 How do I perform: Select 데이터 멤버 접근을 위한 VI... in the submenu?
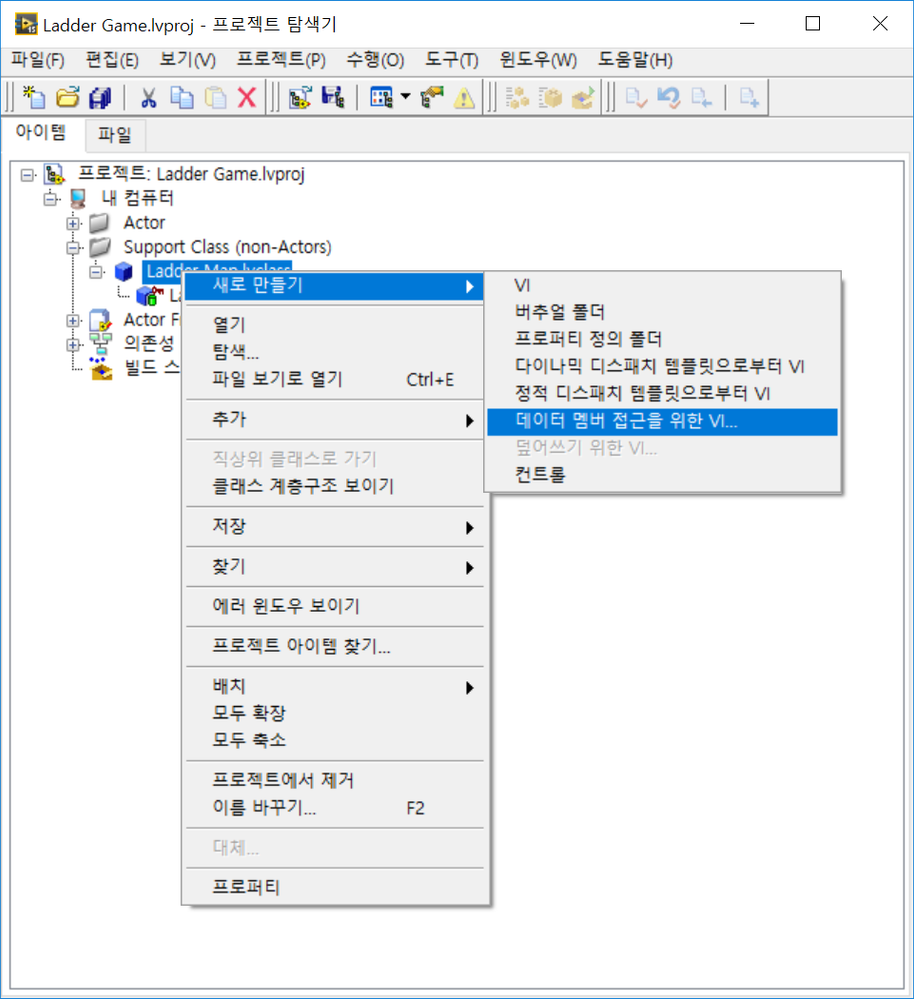pyautogui.click(x=662, y=421)
